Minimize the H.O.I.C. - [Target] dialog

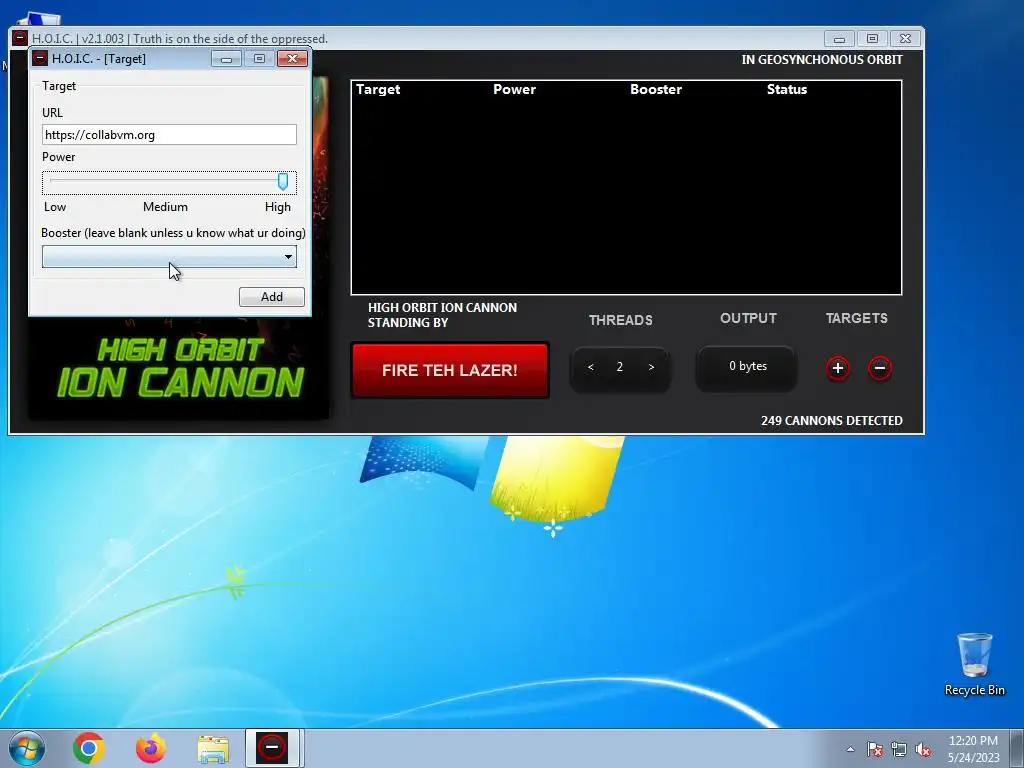pyautogui.click(x=227, y=59)
